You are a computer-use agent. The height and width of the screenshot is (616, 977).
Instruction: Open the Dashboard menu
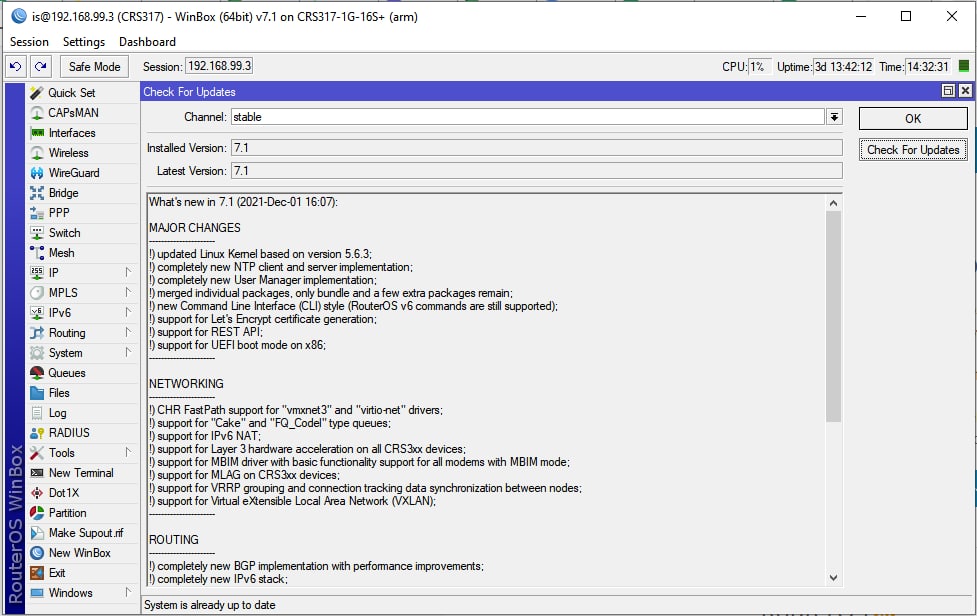click(x=147, y=42)
